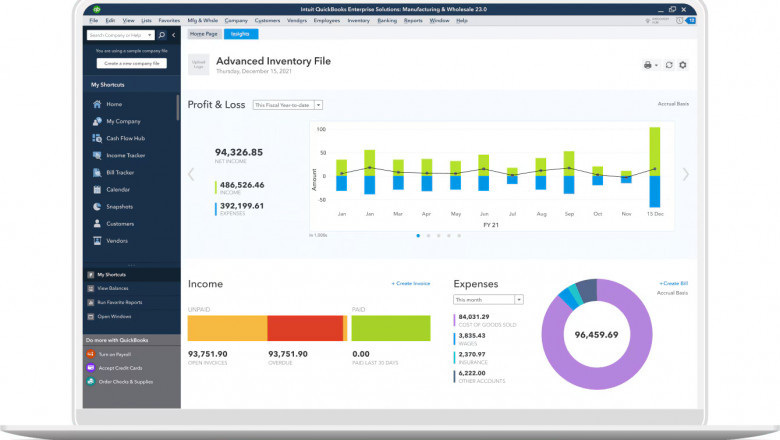Open the File menu
This screenshot has height=440, width=780.
94,20
